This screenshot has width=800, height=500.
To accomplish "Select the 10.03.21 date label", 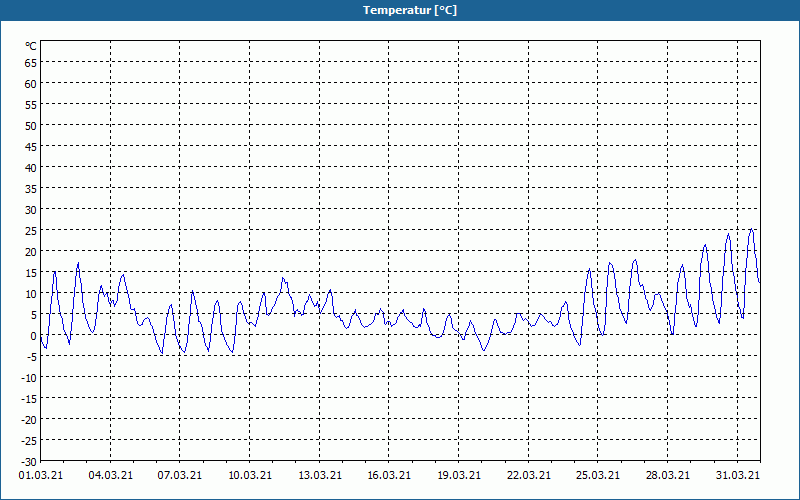I will (x=250, y=475).
